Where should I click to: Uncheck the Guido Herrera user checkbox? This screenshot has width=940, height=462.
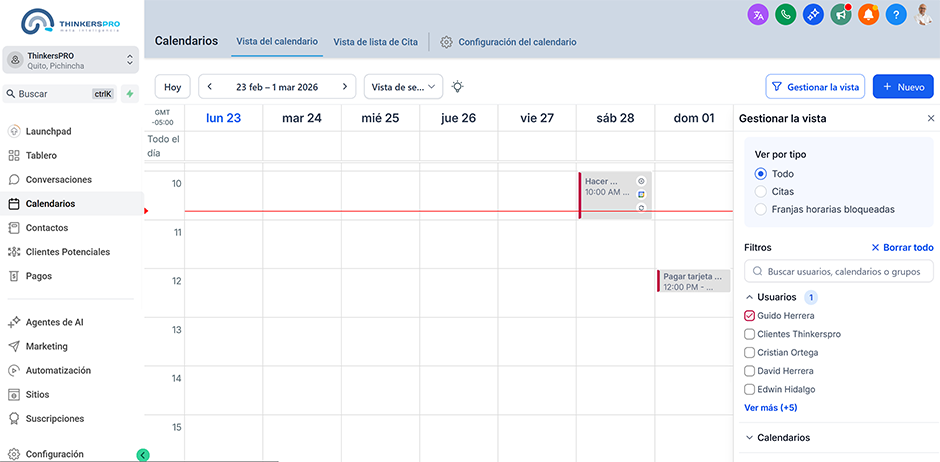click(750, 316)
